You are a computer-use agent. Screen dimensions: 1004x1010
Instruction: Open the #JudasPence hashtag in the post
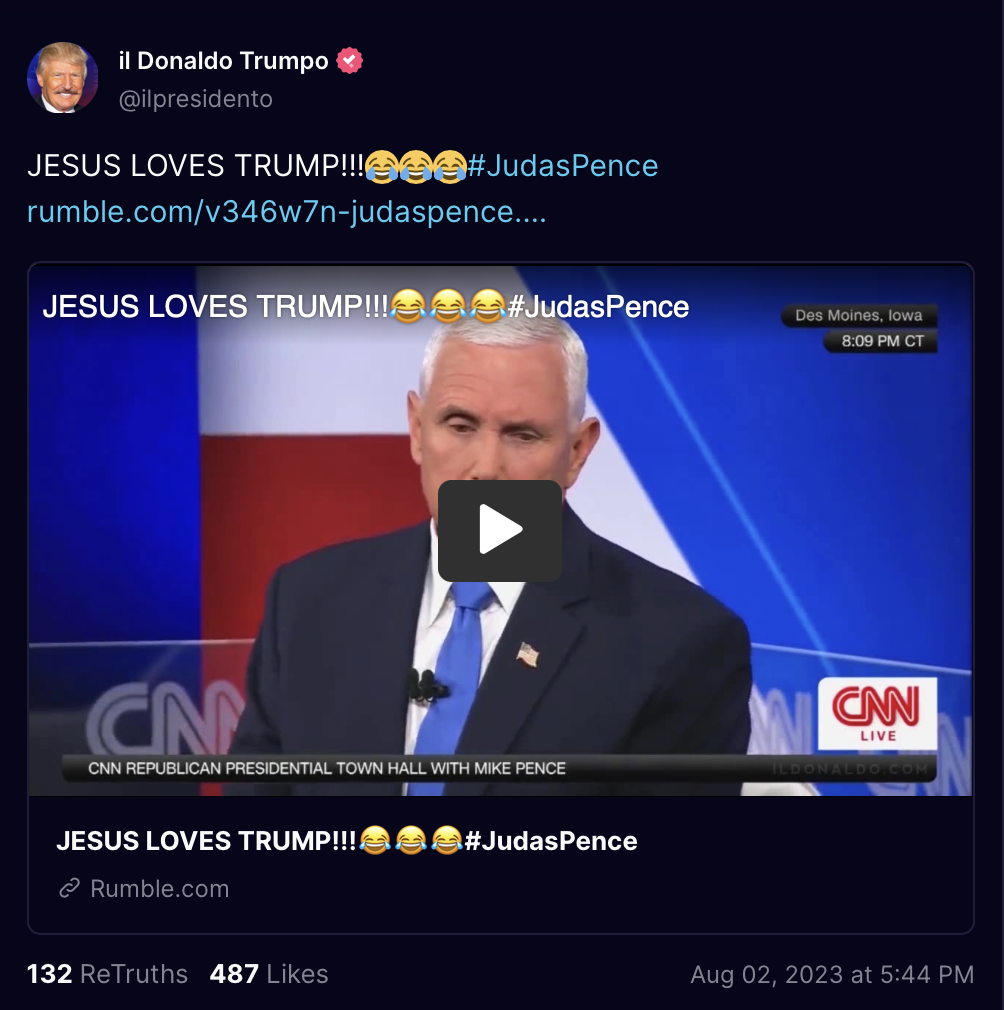click(x=563, y=166)
